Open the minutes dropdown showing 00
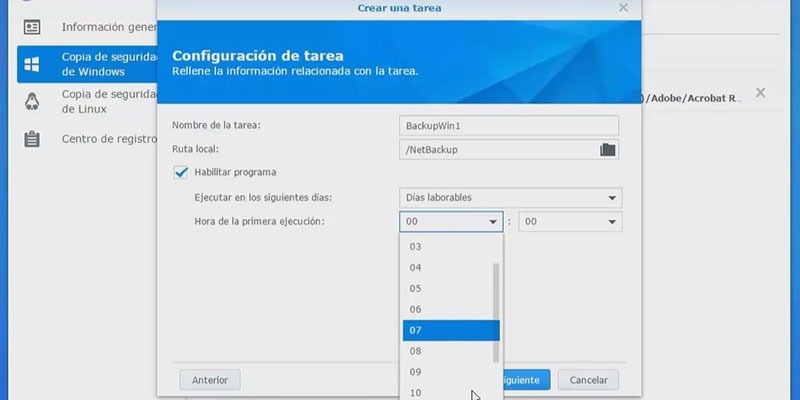 [x=570, y=221]
